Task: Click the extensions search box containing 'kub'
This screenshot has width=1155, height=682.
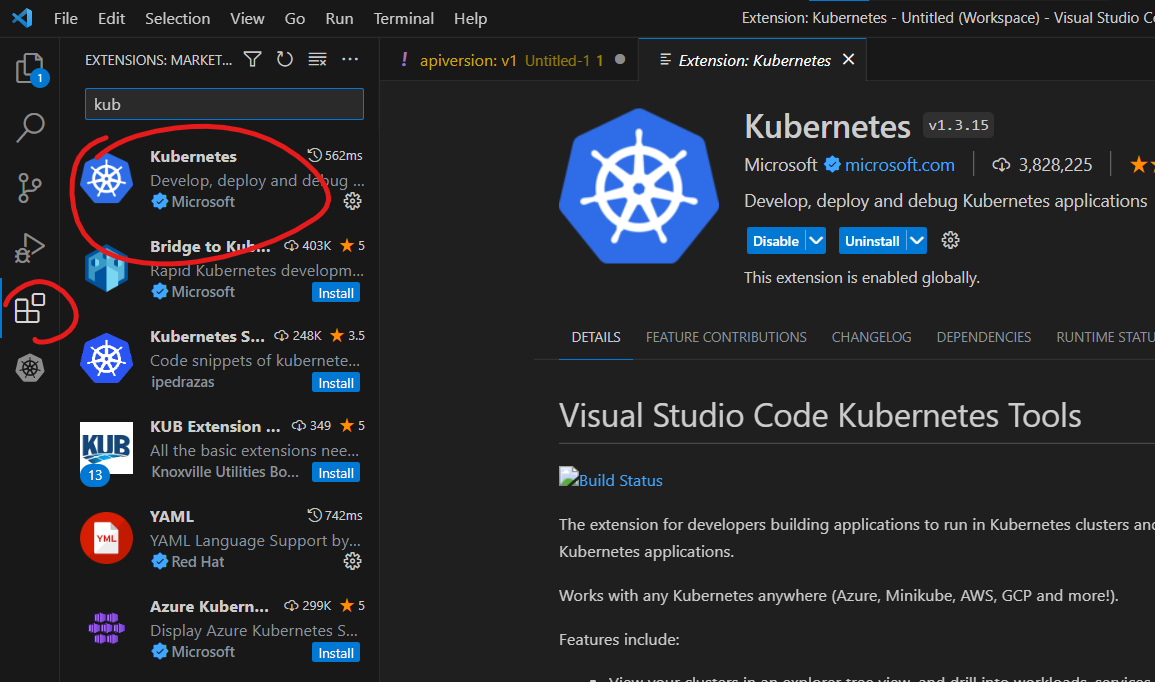Action: click(224, 104)
